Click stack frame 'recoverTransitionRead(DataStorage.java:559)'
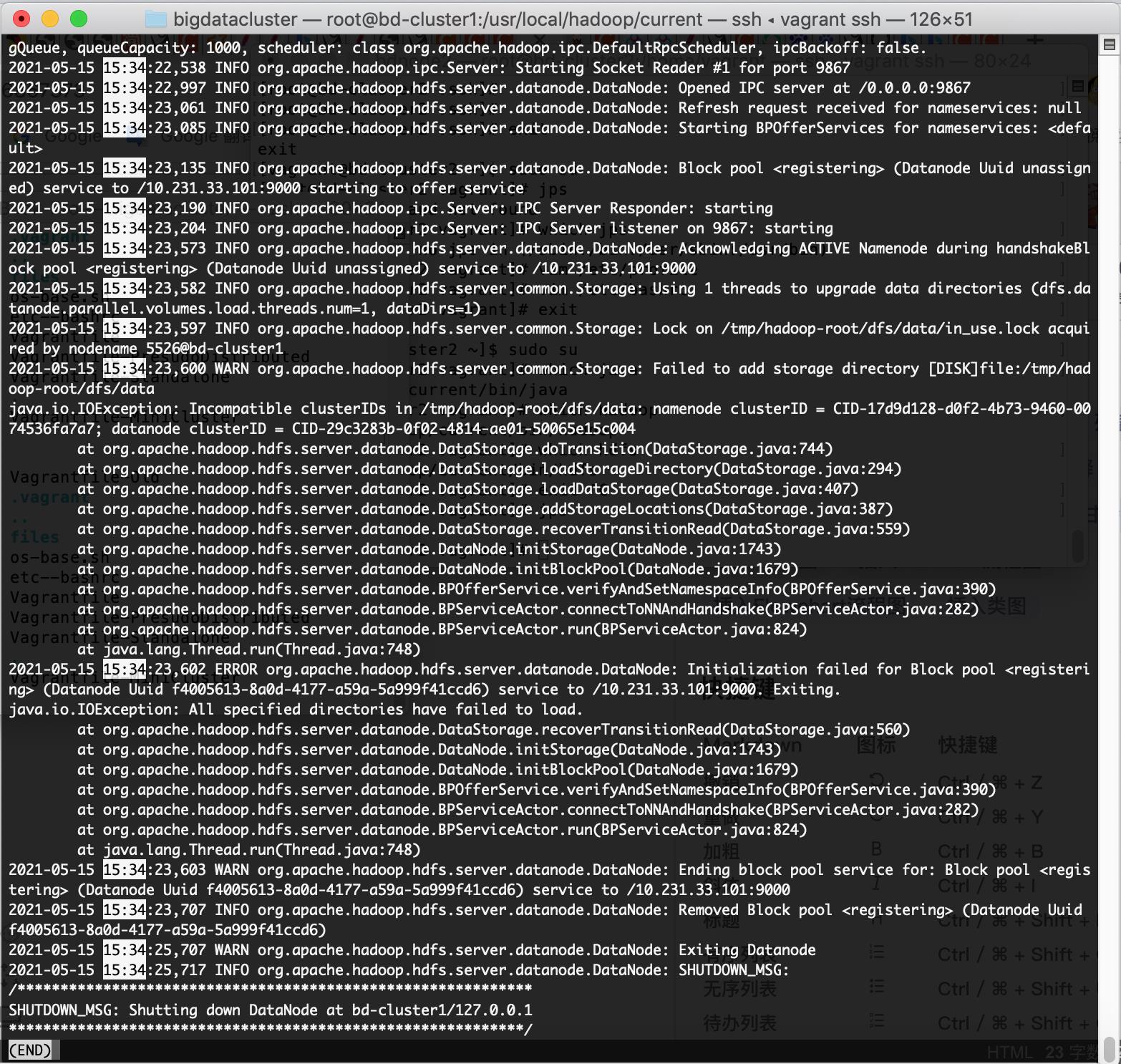The height and width of the screenshot is (1064, 1121). click(x=726, y=529)
